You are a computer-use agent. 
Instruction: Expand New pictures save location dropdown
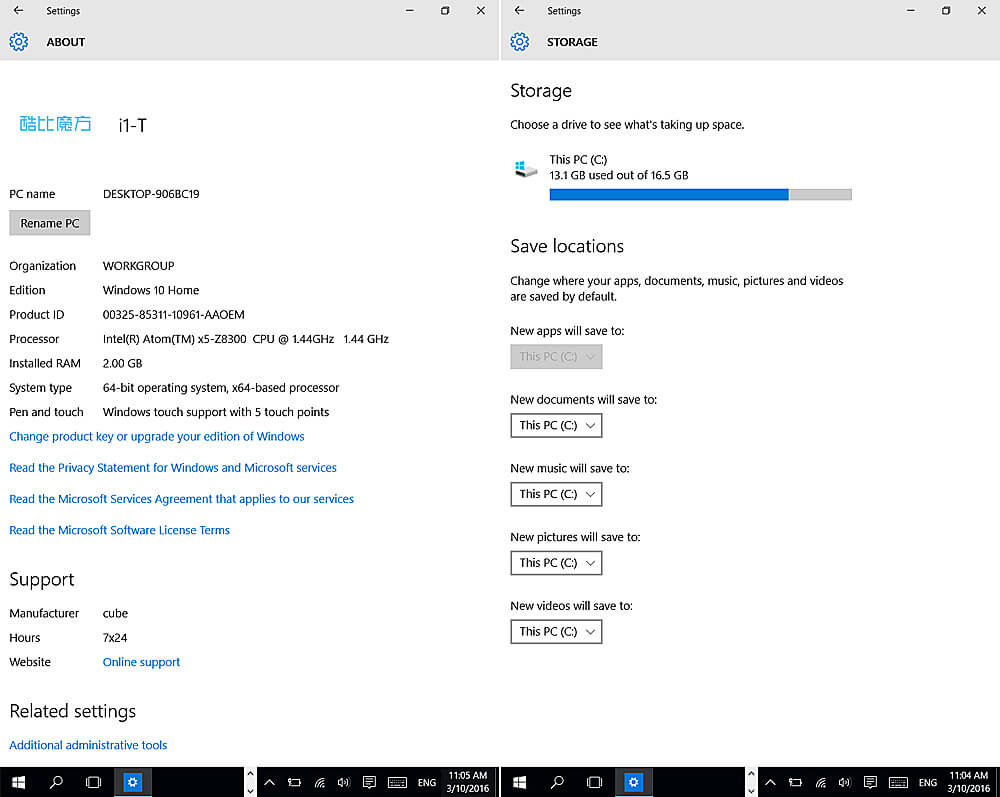[x=556, y=564]
